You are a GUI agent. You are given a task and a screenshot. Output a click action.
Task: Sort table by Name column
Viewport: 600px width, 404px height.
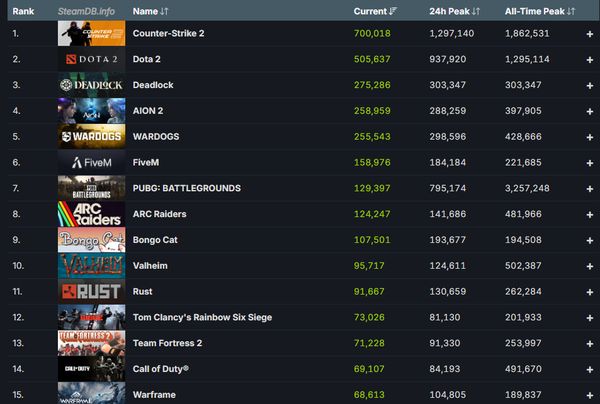click(x=150, y=11)
